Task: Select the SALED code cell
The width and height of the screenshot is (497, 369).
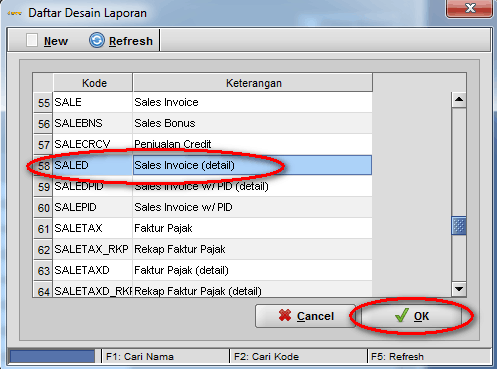Action: 93,165
